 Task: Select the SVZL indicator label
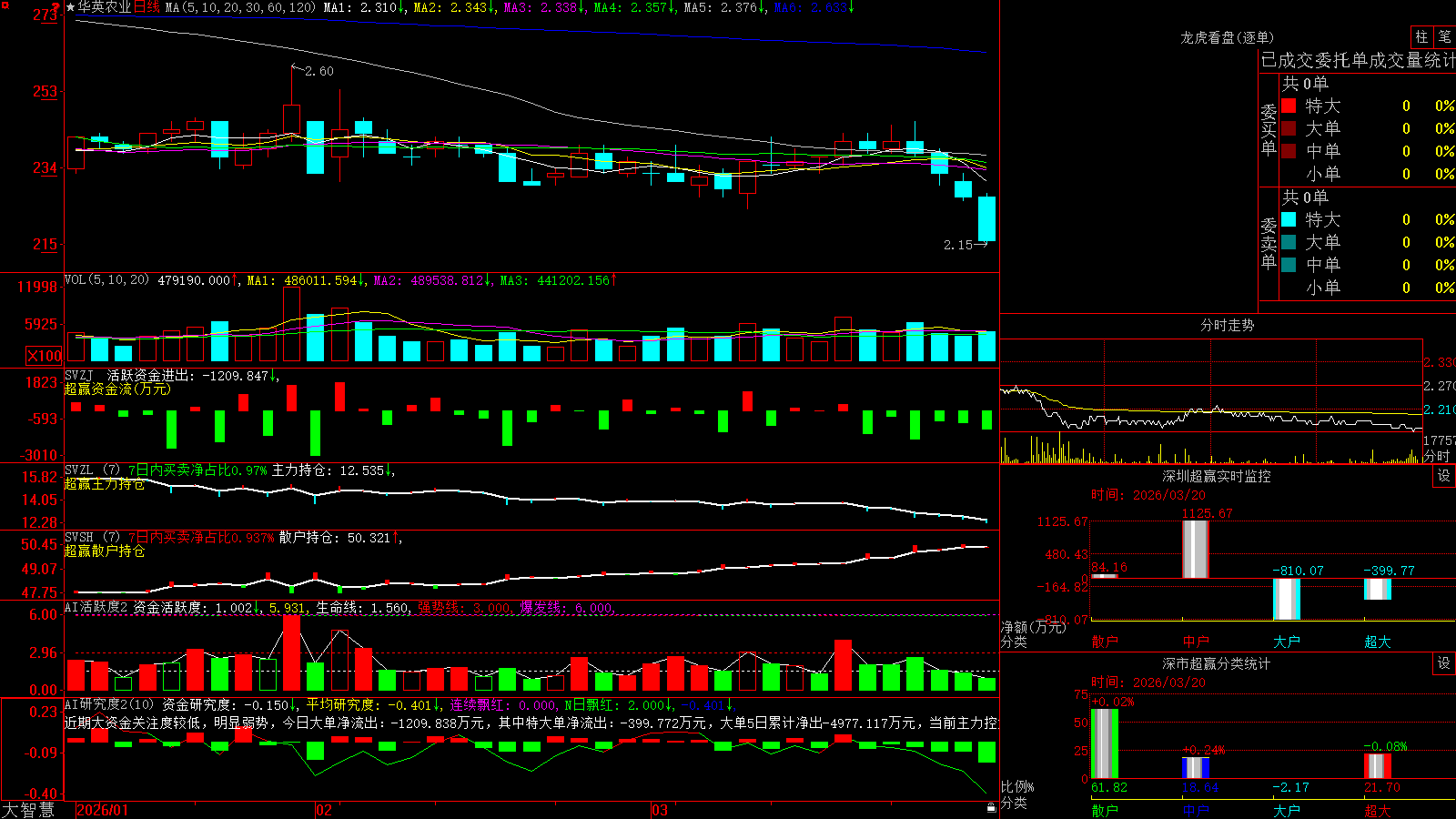[79, 470]
